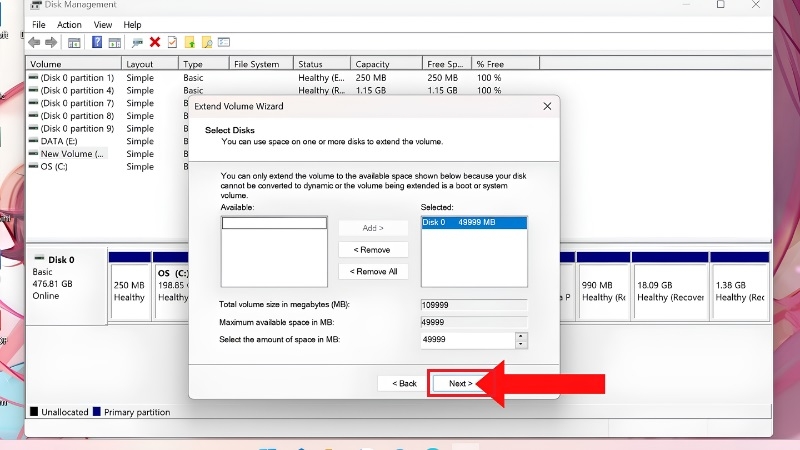Click the Remove All button
The image size is (800, 450).
coord(373,271)
